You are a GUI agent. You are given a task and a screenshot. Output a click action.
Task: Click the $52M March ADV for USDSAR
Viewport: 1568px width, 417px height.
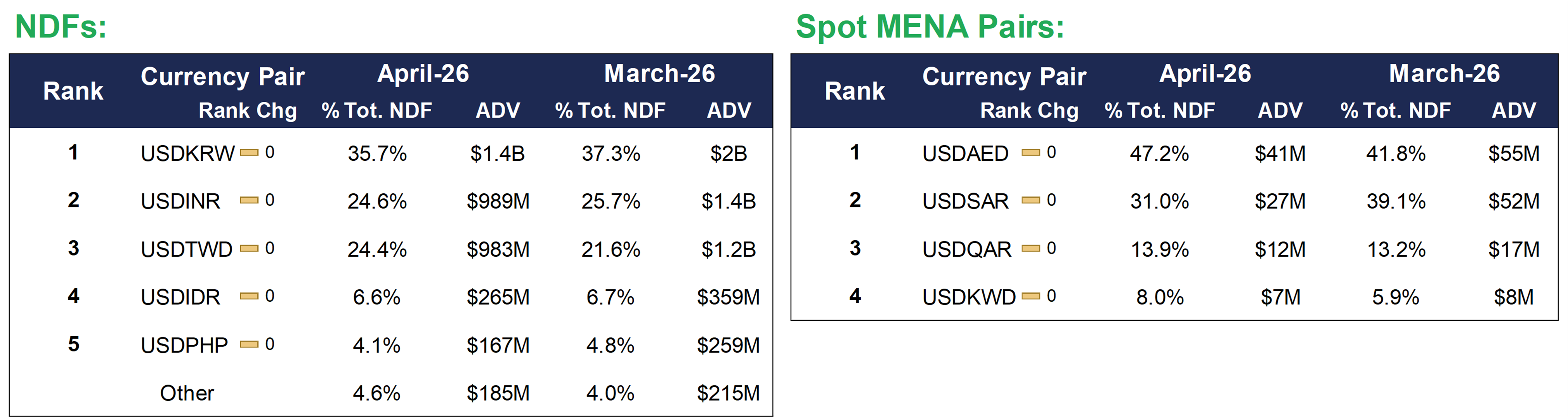point(1514,201)
